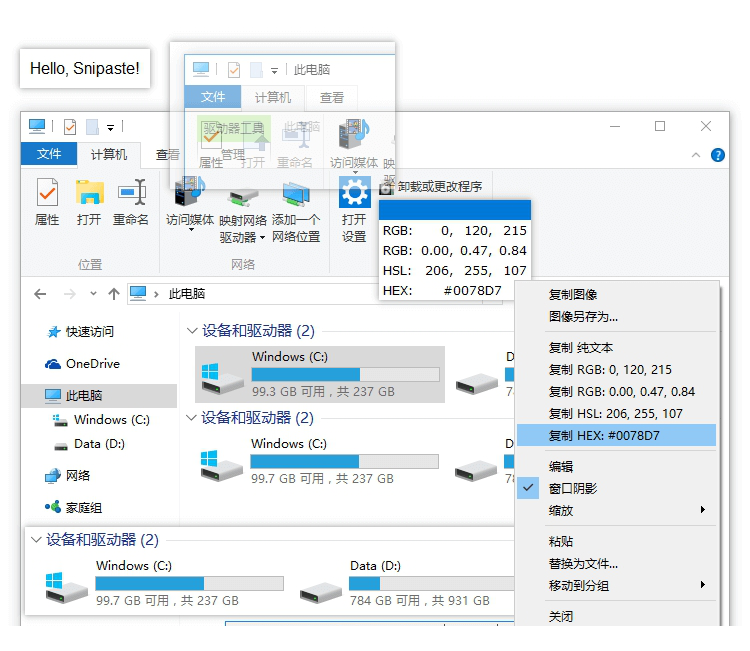Click the up one level arrow
750x651 pixels.
(x=114, y=294)
